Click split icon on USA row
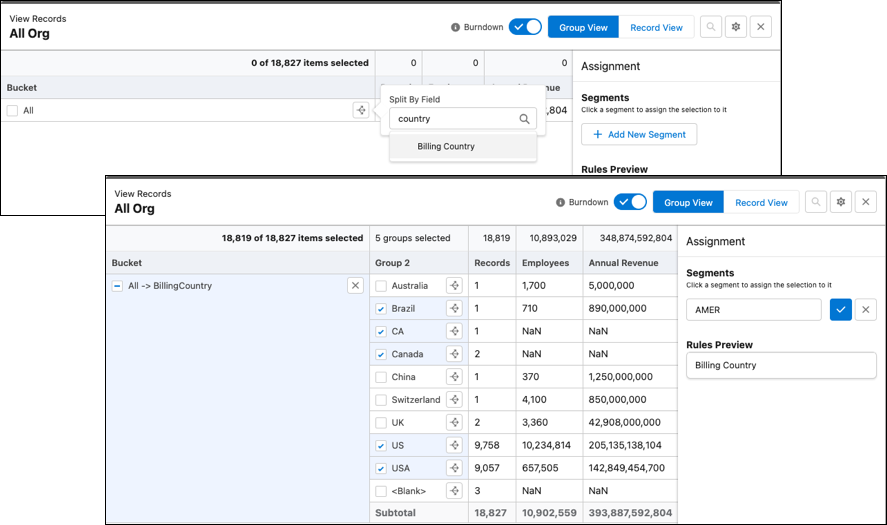 [x=454, y=468]
